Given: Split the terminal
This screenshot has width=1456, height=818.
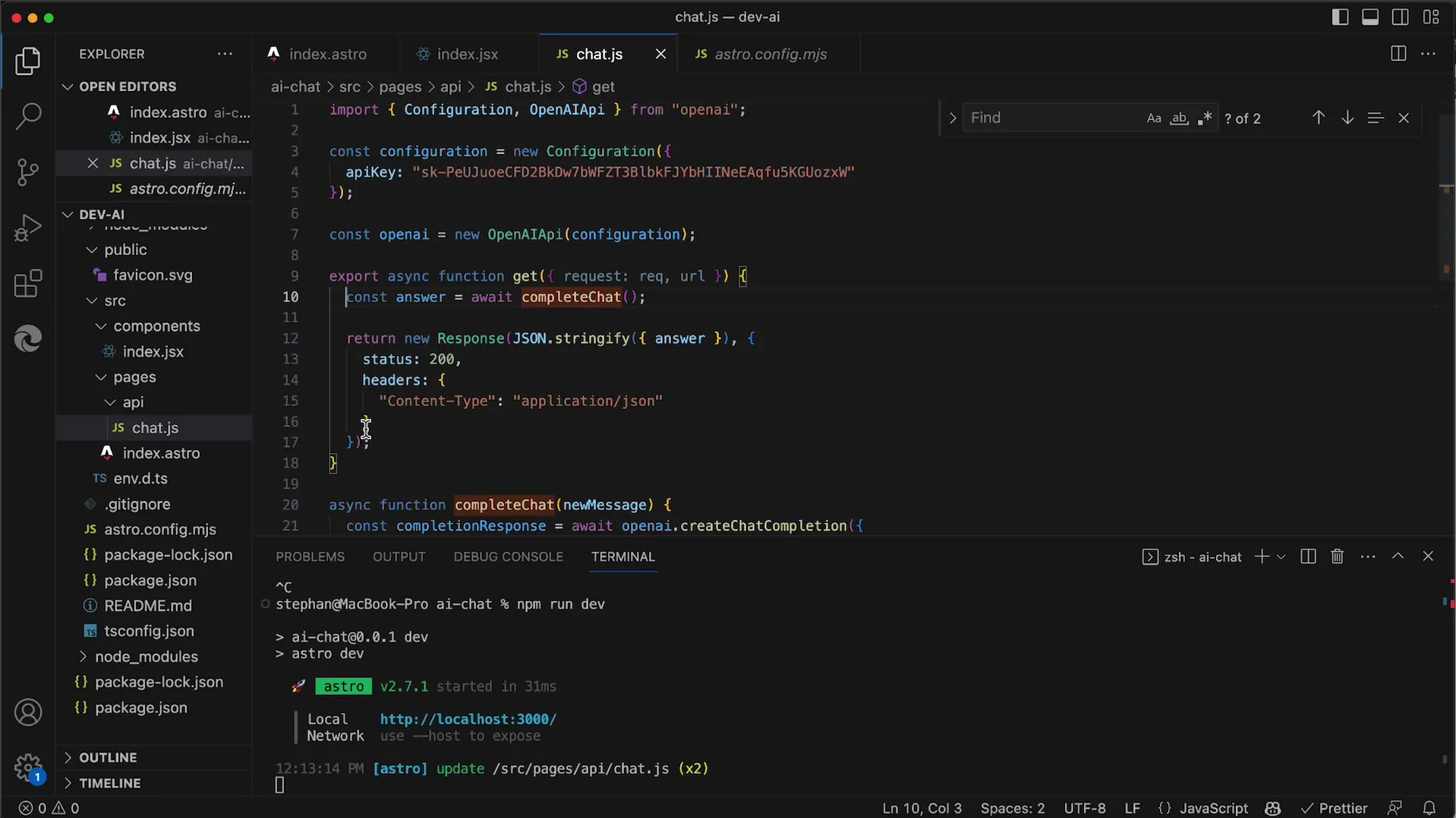Looking at the screenshot, I should click(1308, 557).
